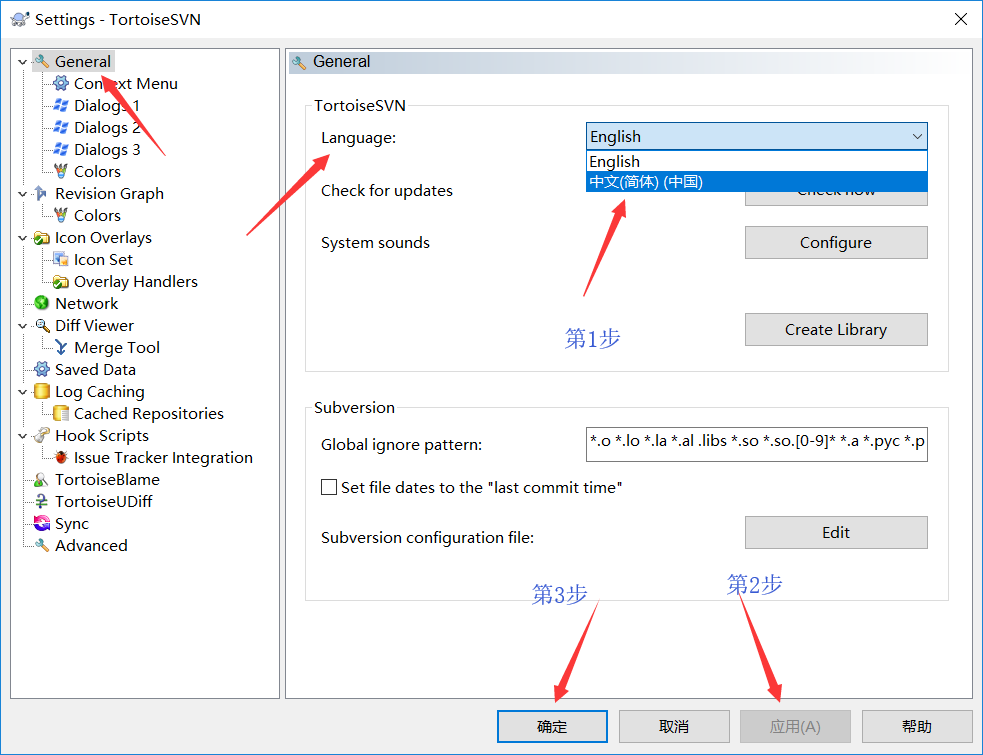Click the Sync icon
Image resolution: width=983 pixels, height=755 pixels.
click(x=41, y=524)
